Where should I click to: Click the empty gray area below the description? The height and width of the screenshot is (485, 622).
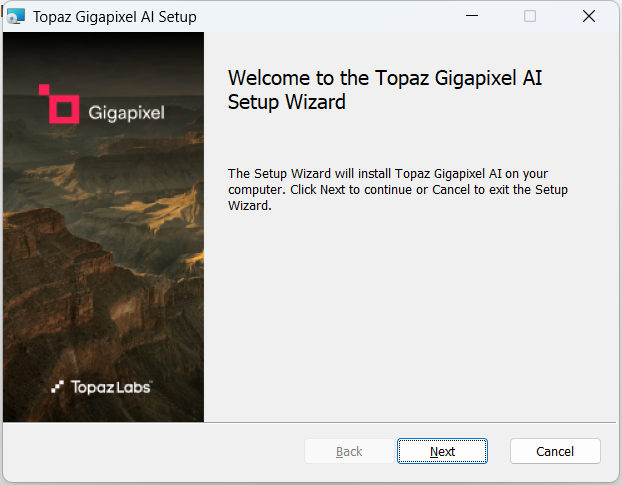coord(410,317)
